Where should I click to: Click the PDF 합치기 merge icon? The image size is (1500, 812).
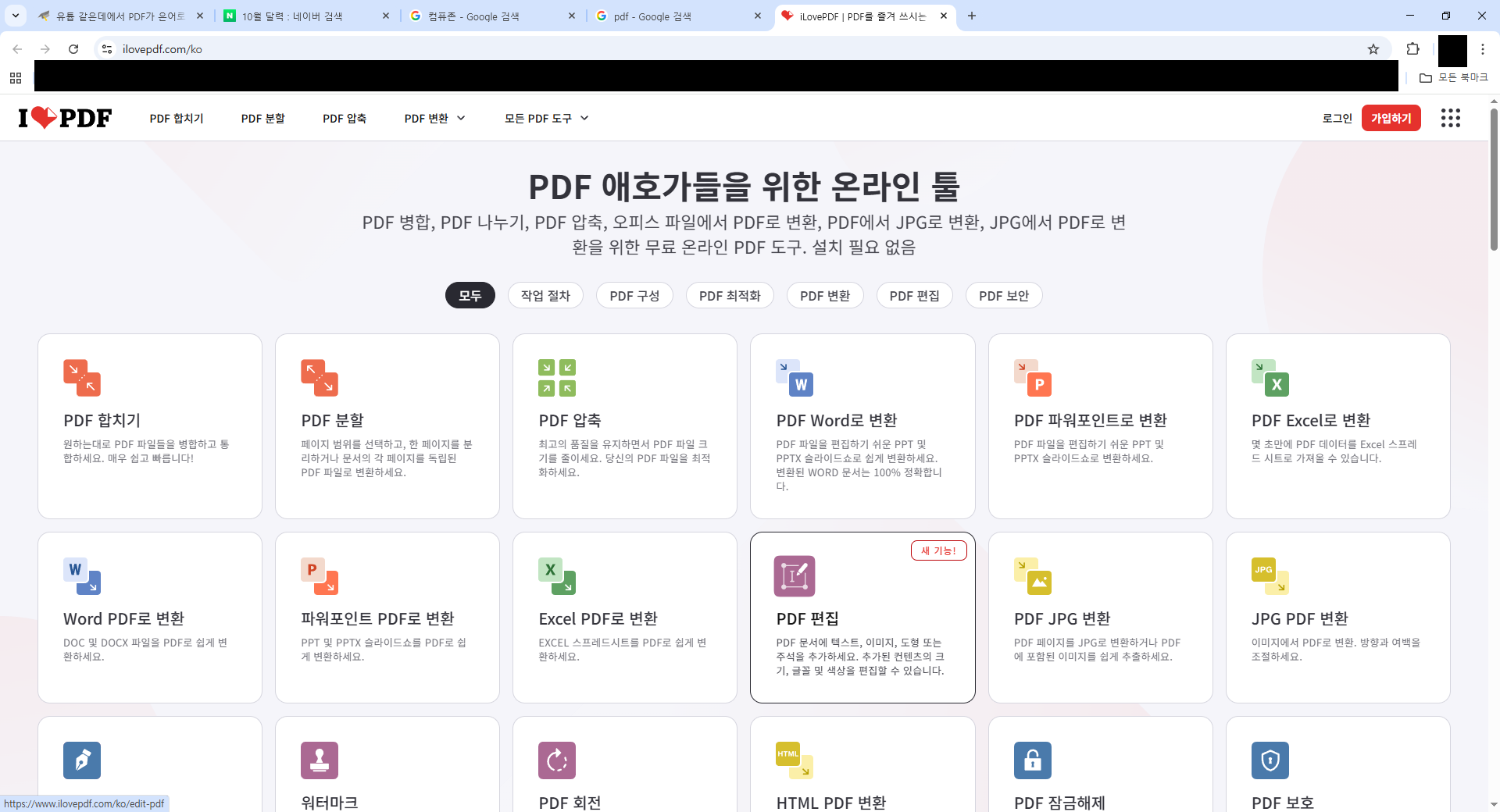82,378
